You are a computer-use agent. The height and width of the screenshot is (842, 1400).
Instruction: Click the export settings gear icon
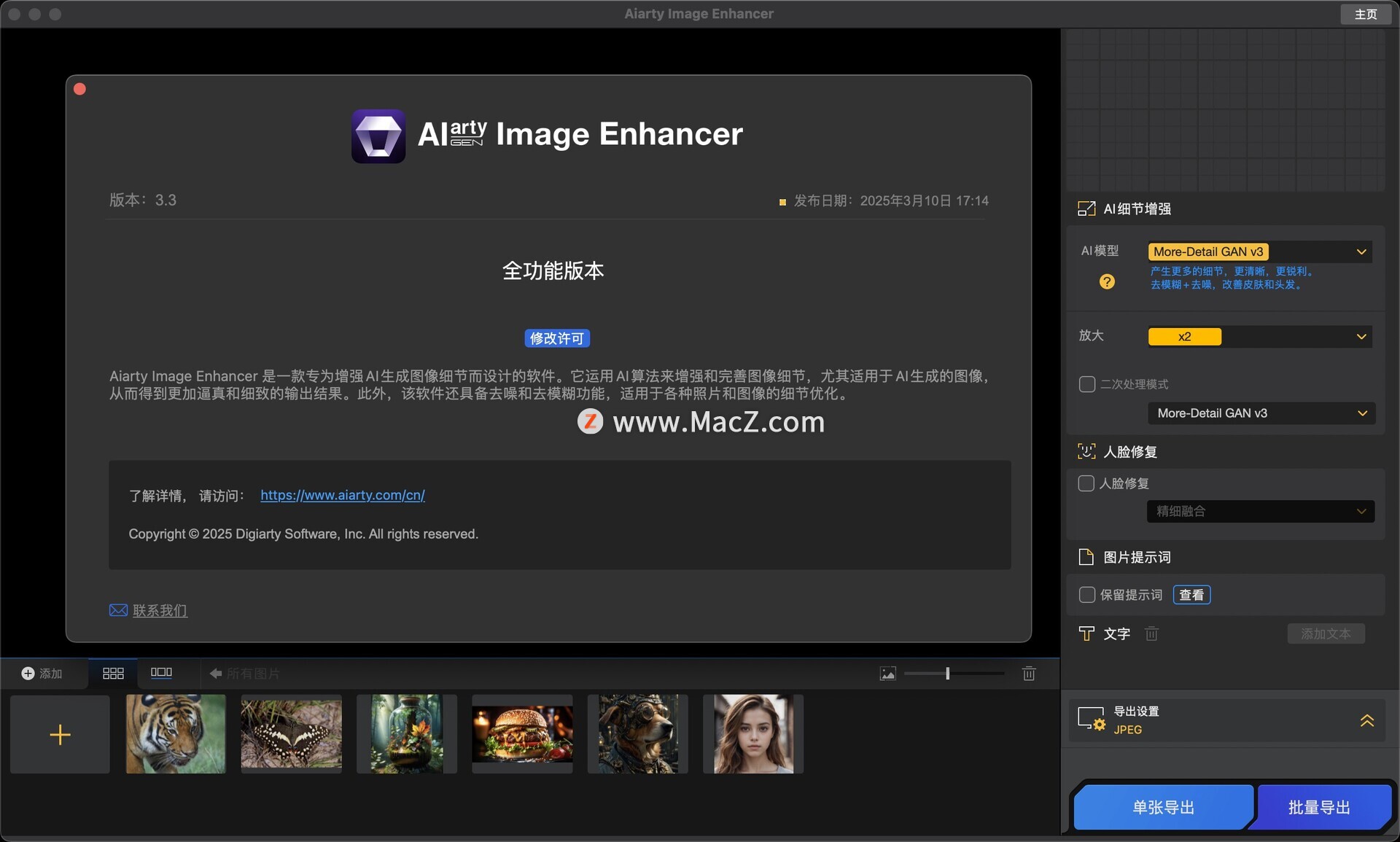click(x=1092, y=719)
